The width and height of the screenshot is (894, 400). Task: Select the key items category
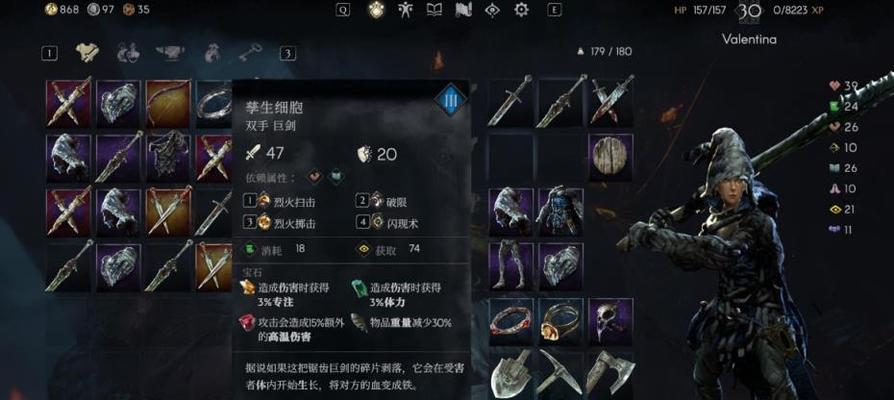point(250,53)
